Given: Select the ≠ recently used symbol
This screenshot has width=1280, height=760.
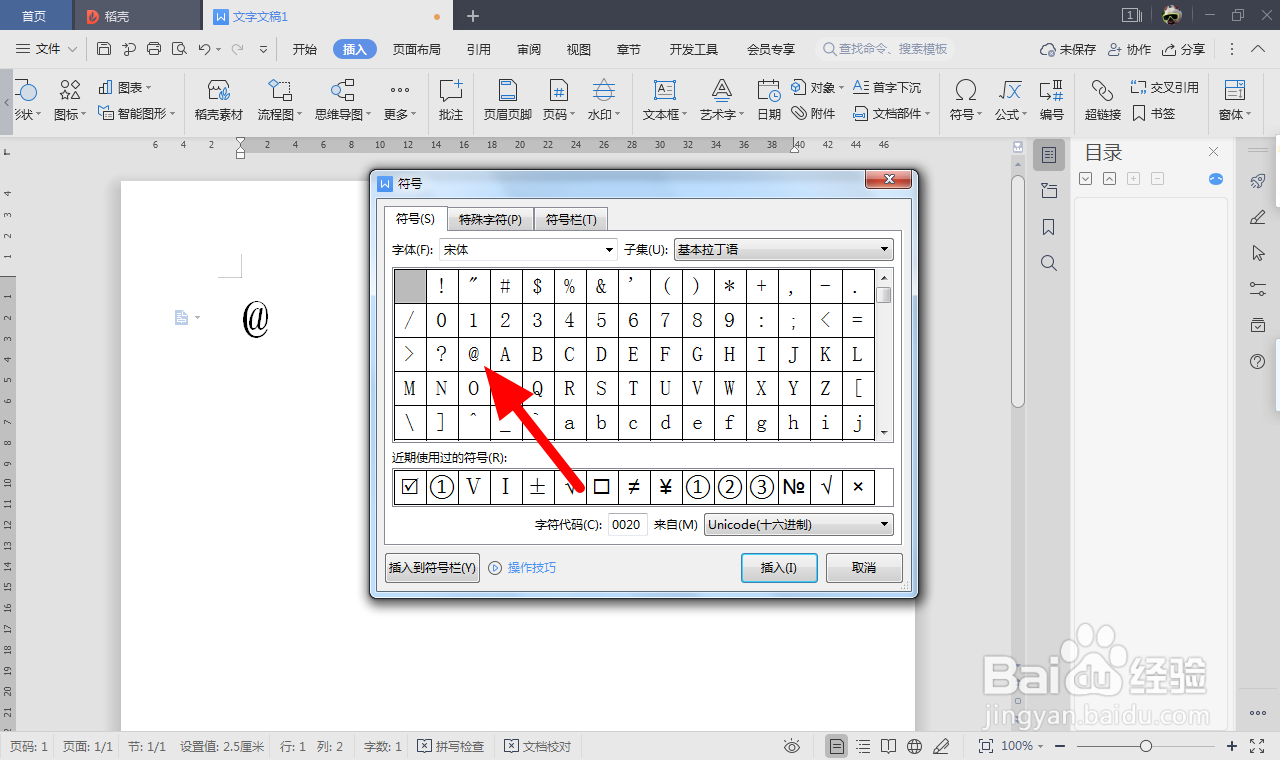Looking at the screenshot, I should pos(634,487).
